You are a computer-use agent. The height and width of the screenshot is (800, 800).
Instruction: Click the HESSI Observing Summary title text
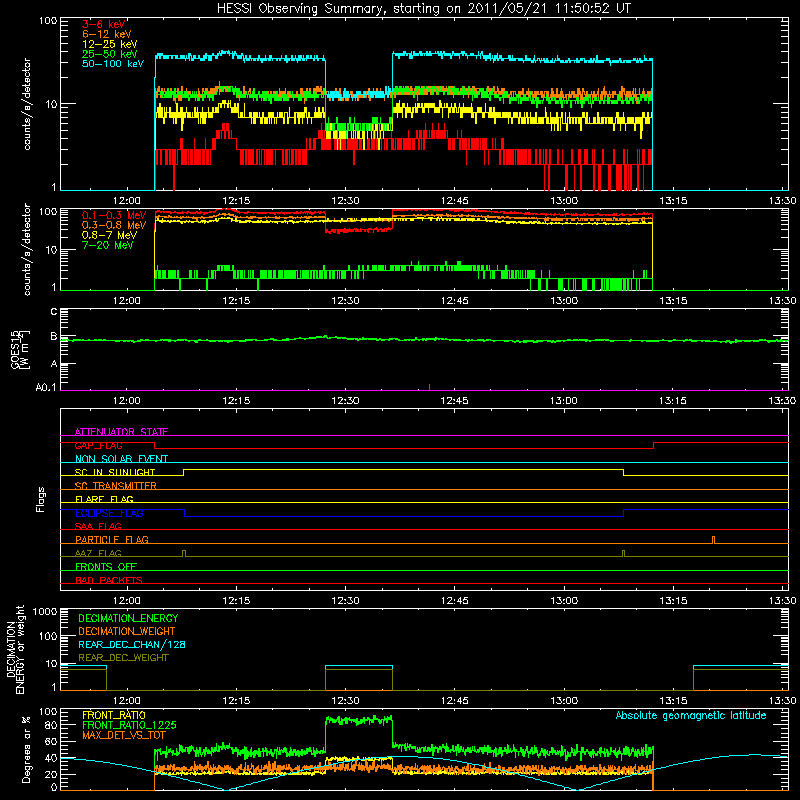pyautogui.click(x=423, y=9)
